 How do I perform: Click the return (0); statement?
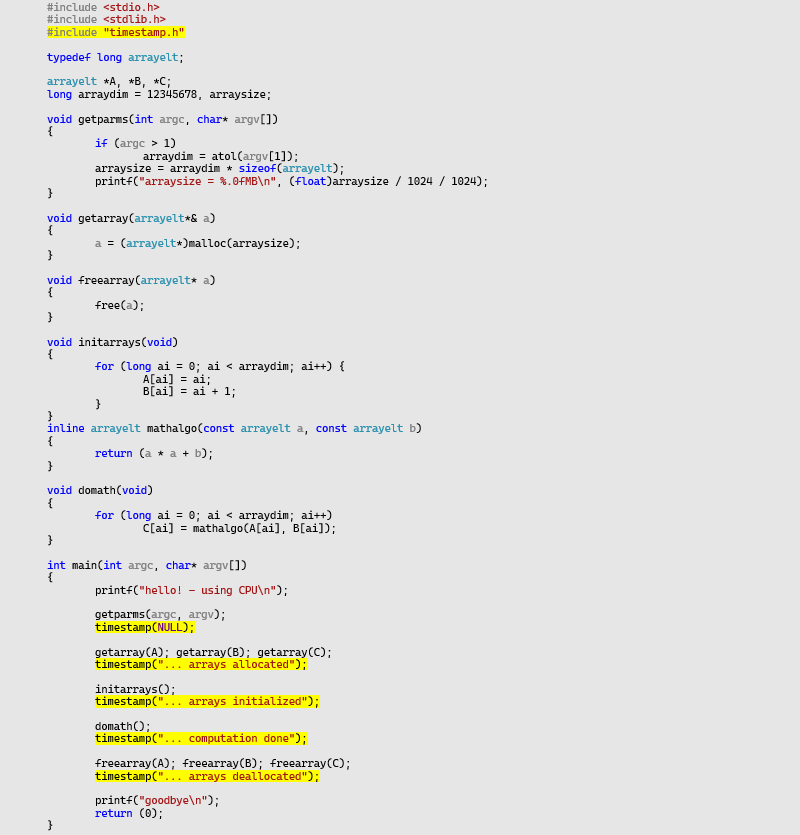point(129,814)
